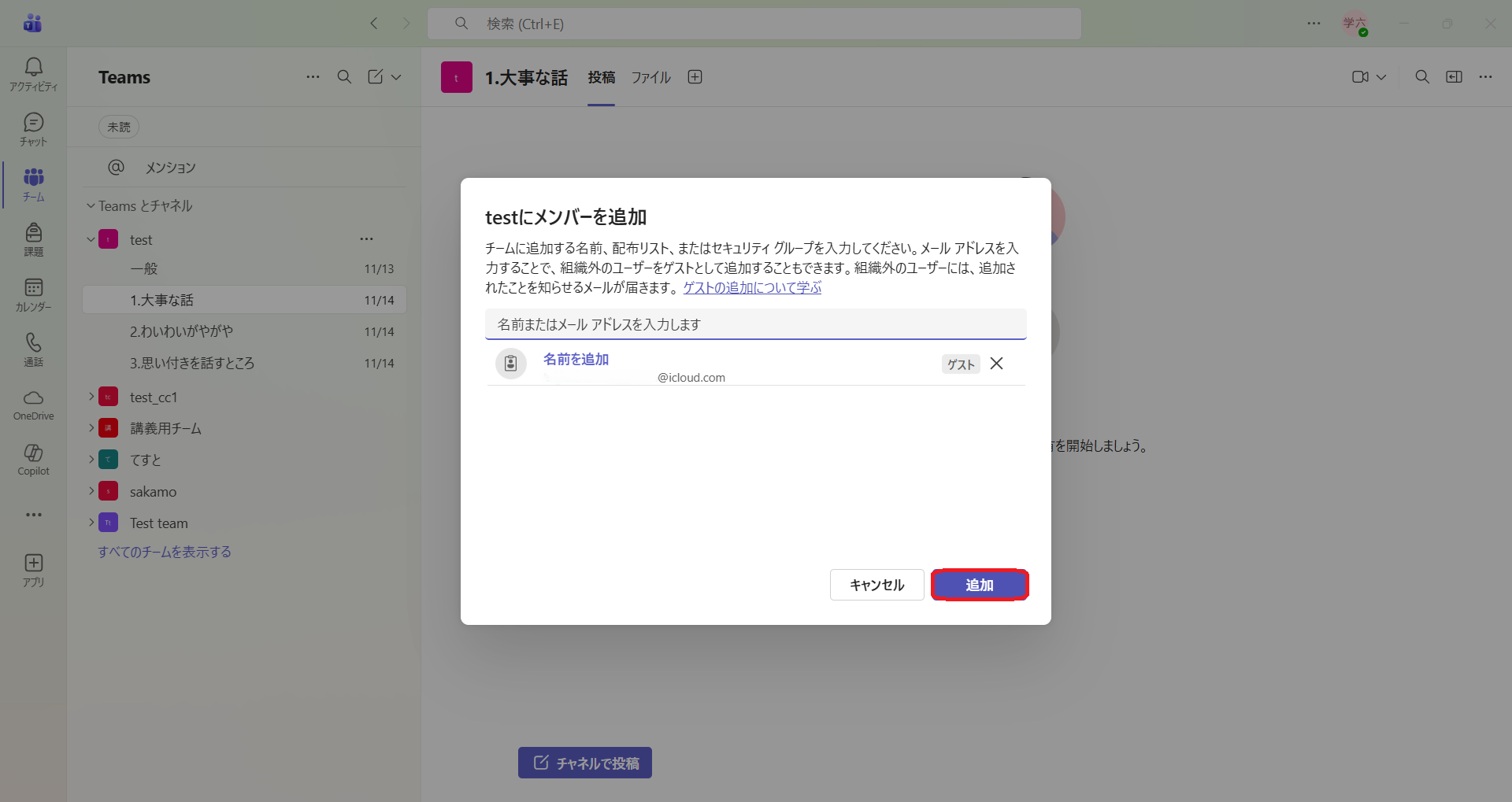This screenshot has height=802, width=1512.
Task: Select the Posts tab
Action: point(601,77)
